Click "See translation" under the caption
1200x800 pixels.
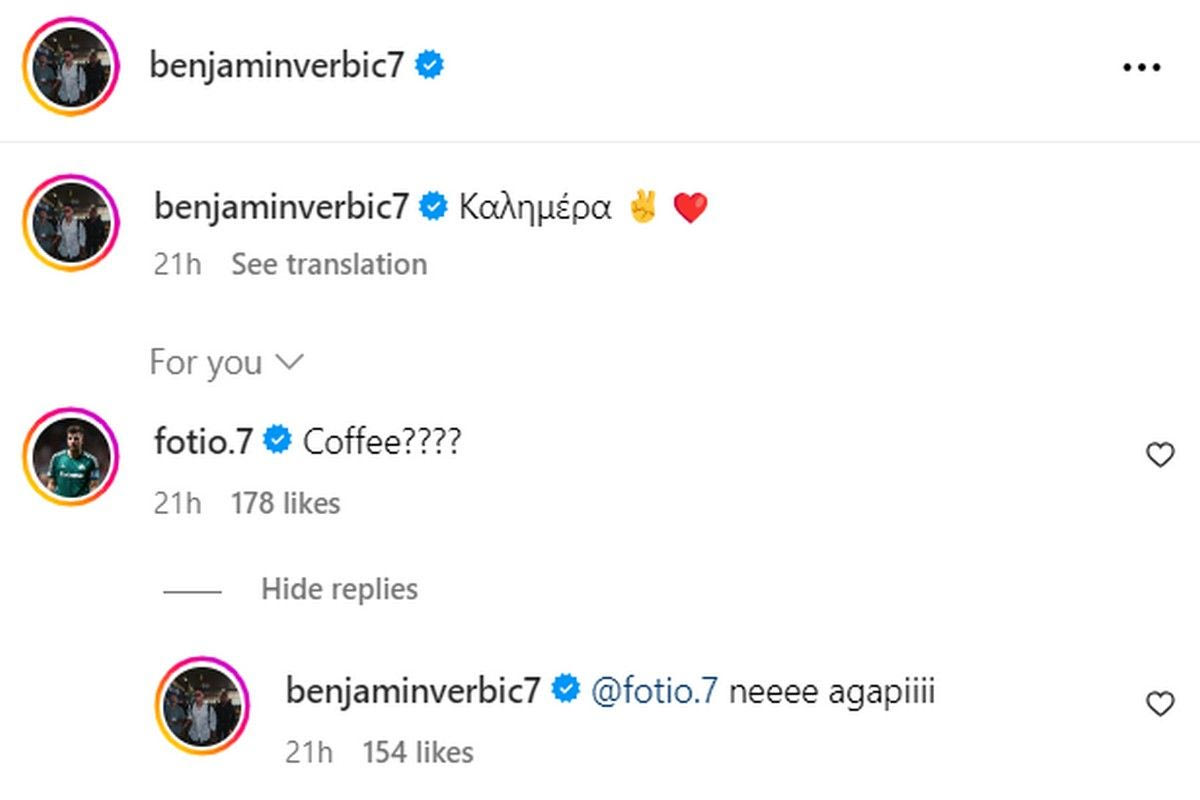(329, 264)
